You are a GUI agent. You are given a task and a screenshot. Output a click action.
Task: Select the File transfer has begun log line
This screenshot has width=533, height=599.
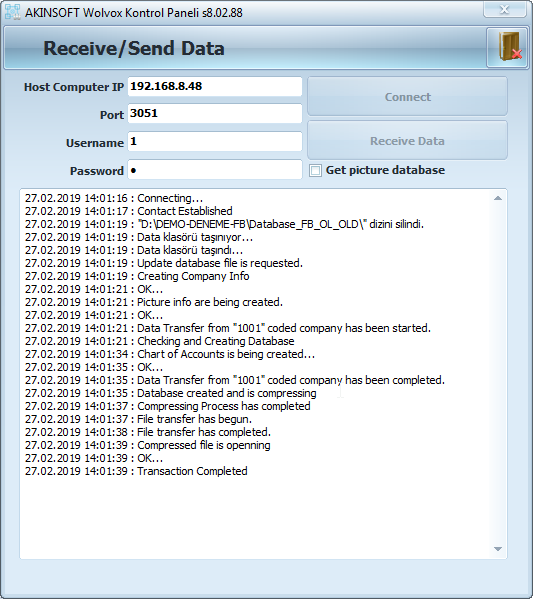[x=138, y=419]
